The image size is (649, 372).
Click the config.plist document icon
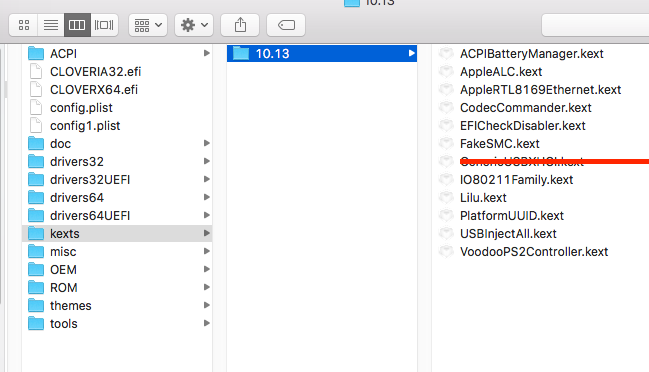[x=36, y=108]
